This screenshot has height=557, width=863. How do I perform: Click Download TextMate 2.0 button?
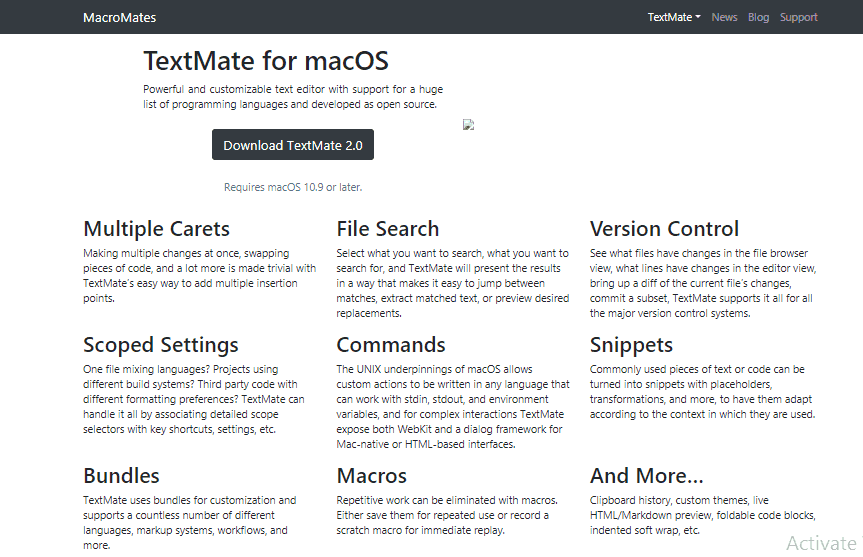293,145
